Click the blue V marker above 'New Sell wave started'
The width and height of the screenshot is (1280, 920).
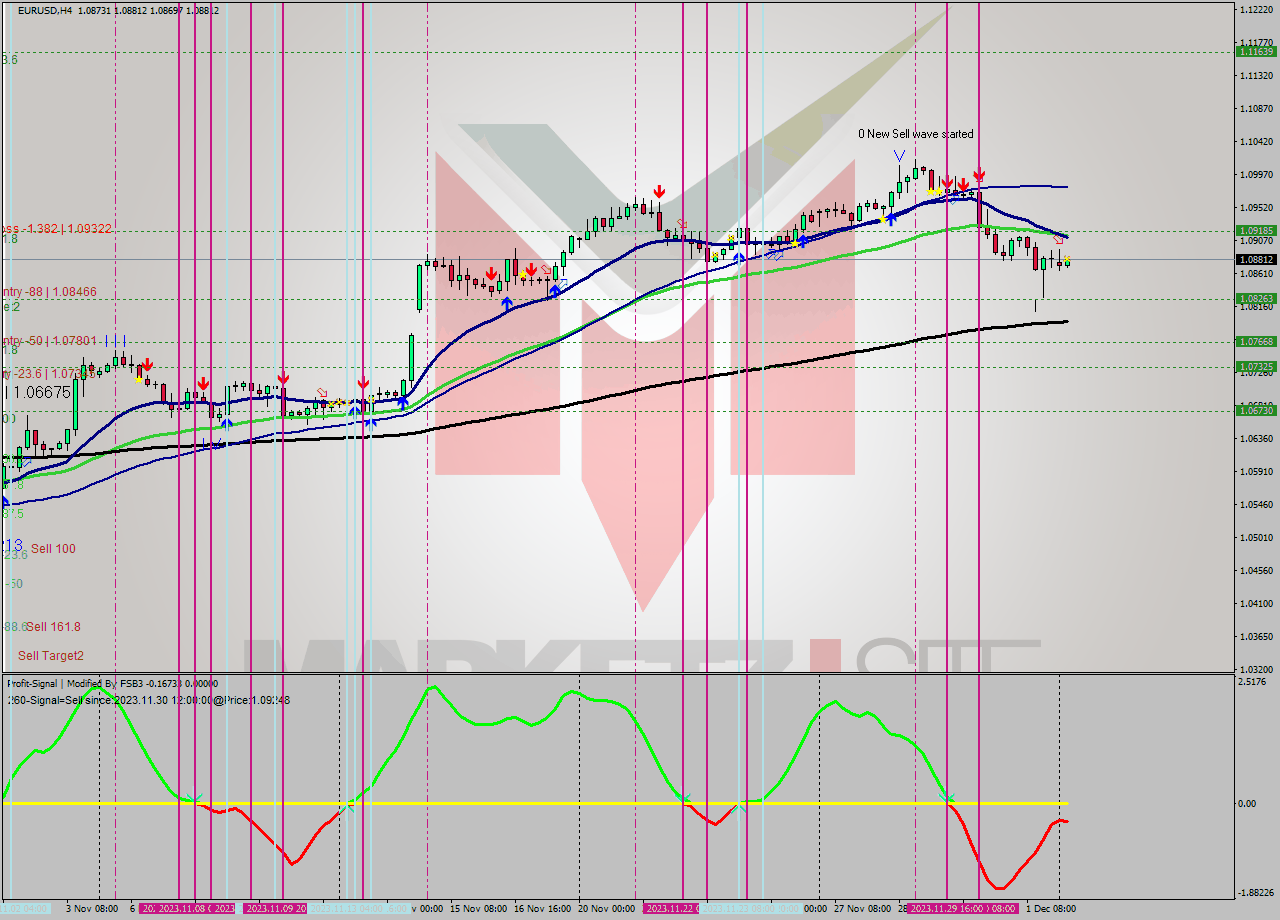899,155
